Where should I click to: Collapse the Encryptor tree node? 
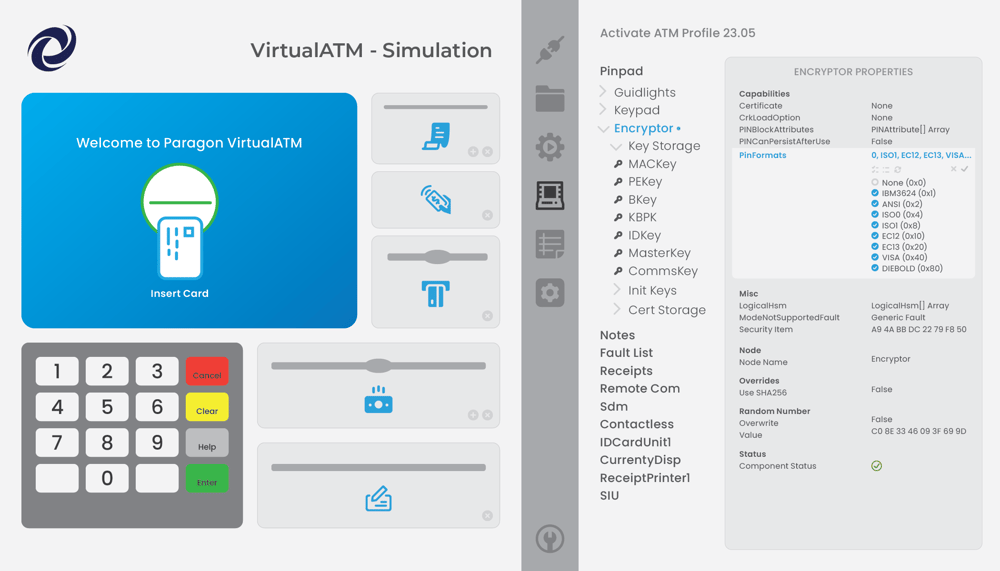tap(603, 129)
